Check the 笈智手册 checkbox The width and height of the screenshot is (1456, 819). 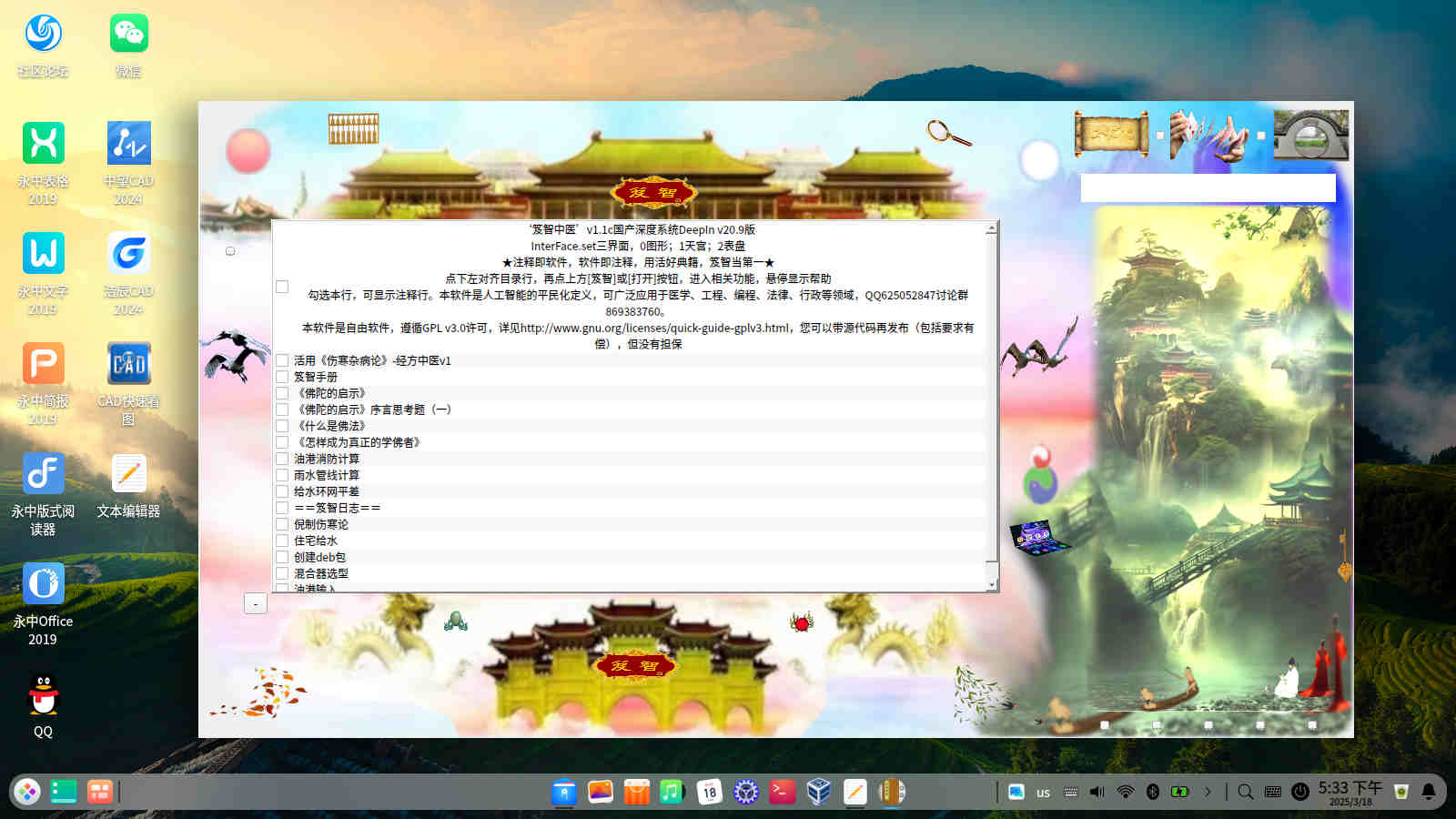click(282, 377)
